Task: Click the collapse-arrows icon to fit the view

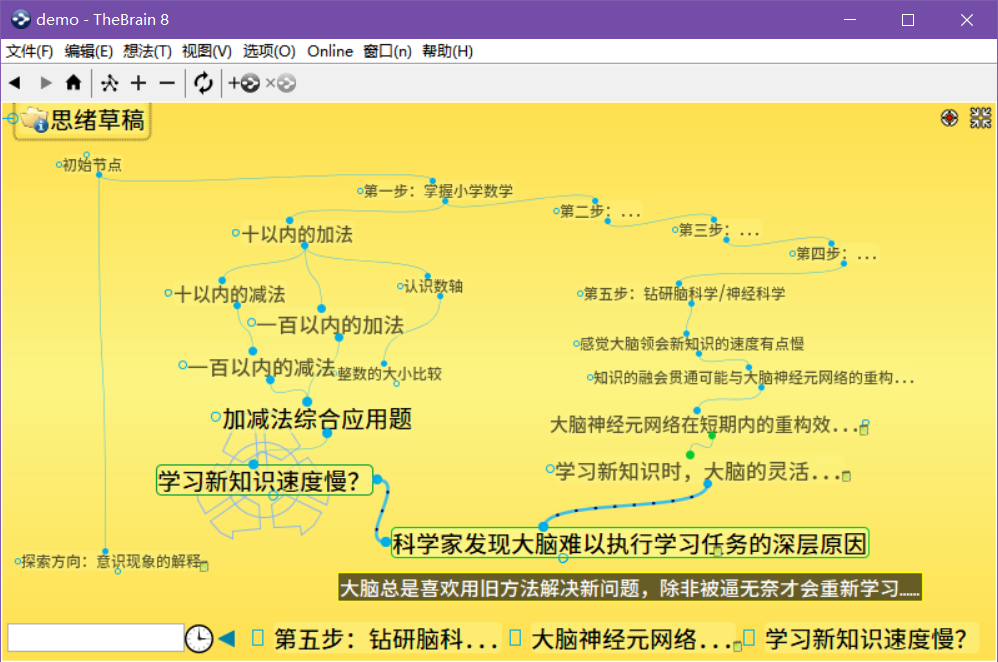Action: (981, 117)
